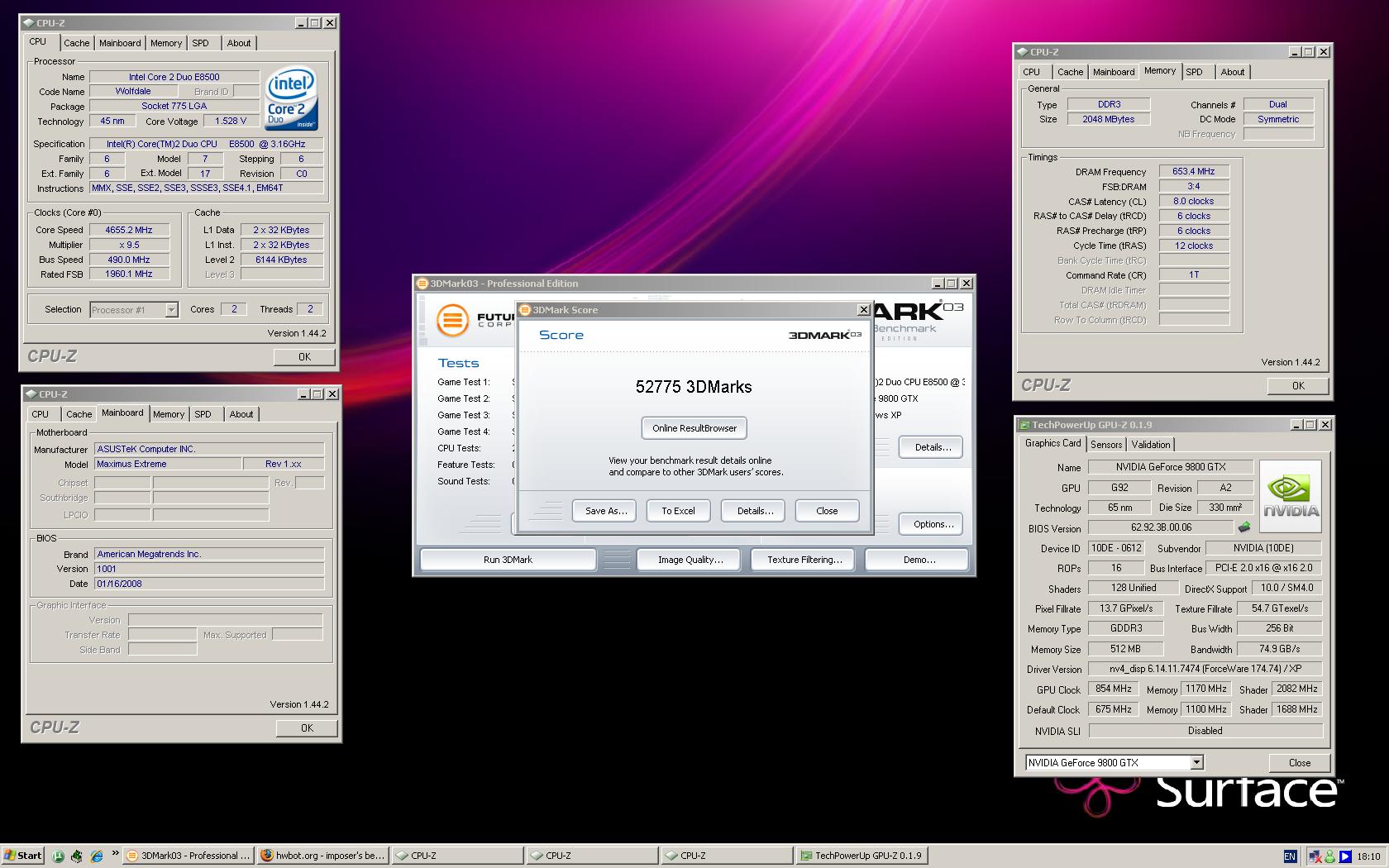Screen dimensions: 1389x868
Task: Open Image Quality in 3DMark03
Action: (x=690, y=560)
